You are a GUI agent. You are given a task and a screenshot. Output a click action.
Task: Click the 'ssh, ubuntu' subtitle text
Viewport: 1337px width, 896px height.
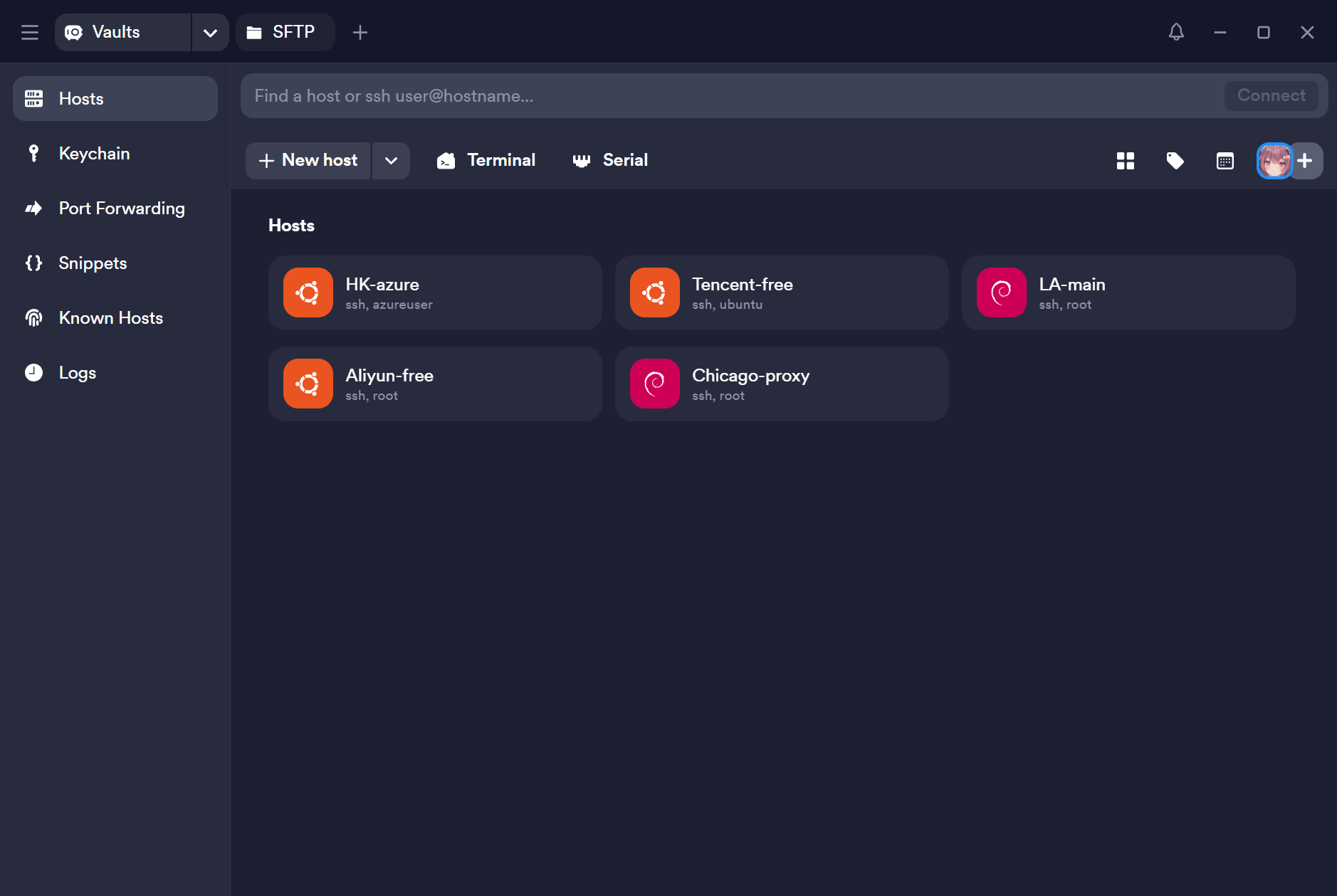[727, 305]
